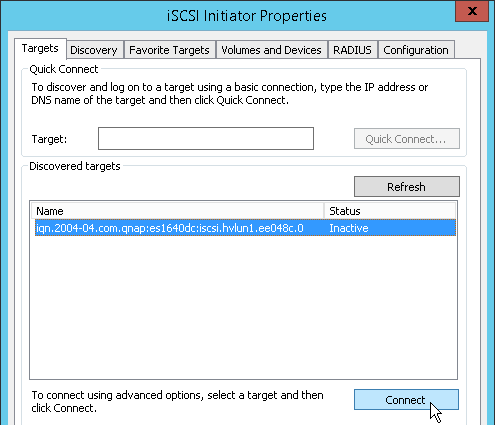Refresh the discovered targets list
Screen dimensions: 495x425
pyautogui.click(x=407, y=187)
